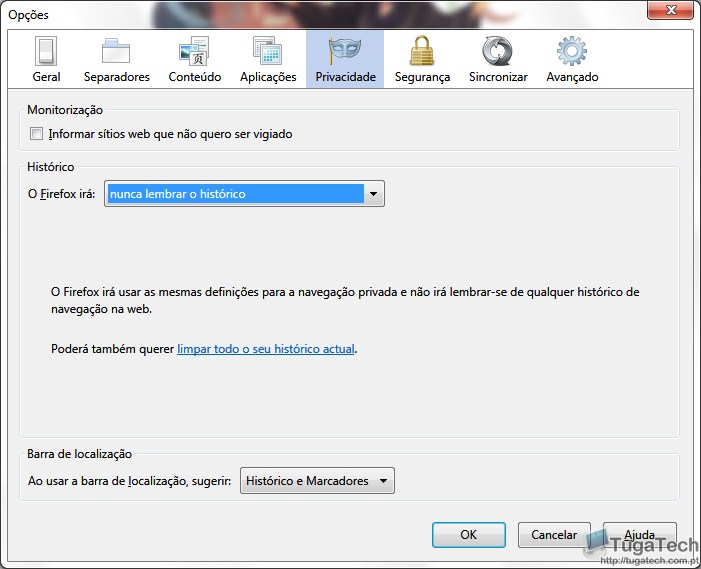Expand the 'Histórico e Marcadores' suggestion dropdown

pyautogui.click(x=317, y=480)
